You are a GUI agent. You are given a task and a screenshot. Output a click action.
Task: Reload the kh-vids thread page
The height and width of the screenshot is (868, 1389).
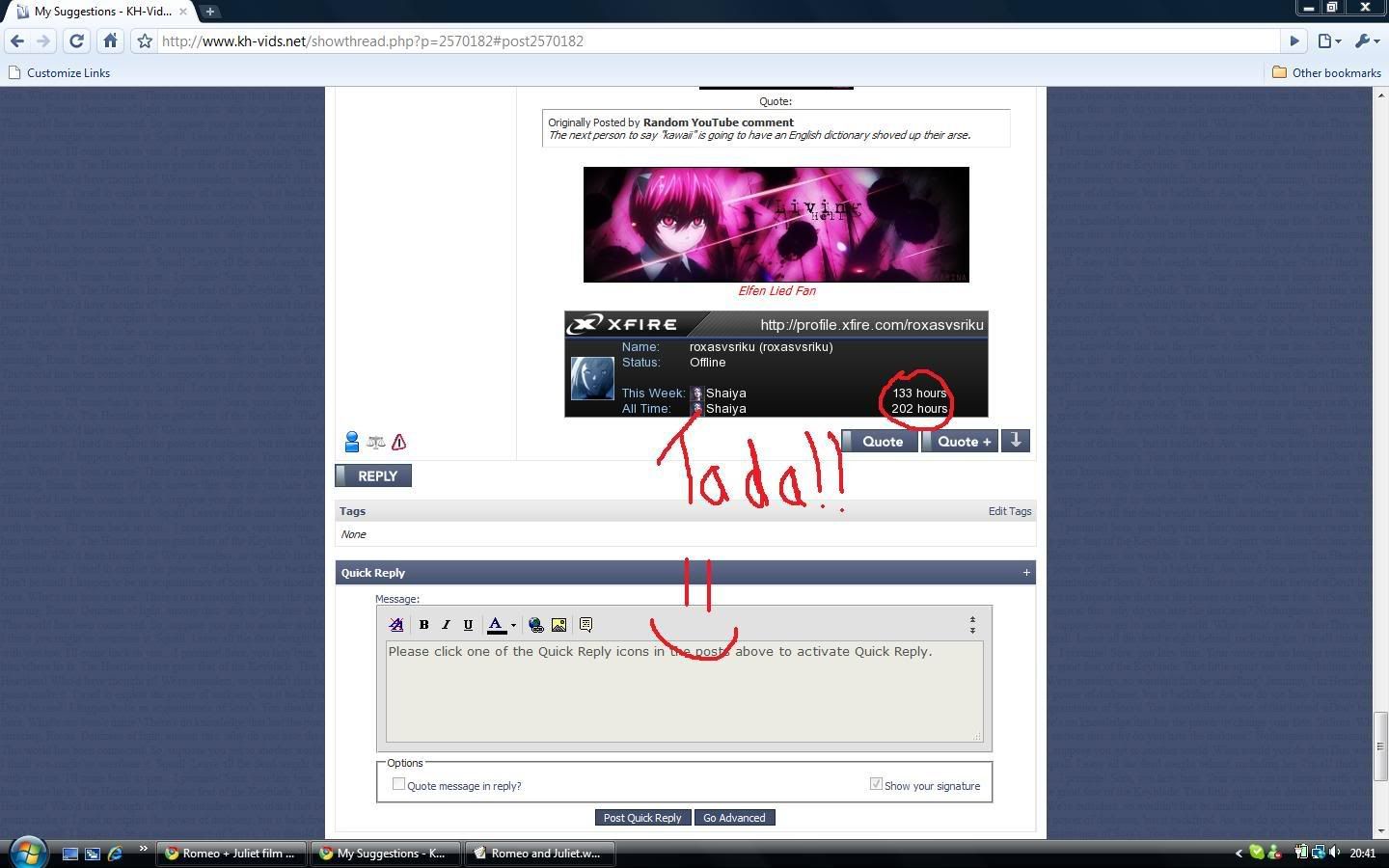(77, 41)
